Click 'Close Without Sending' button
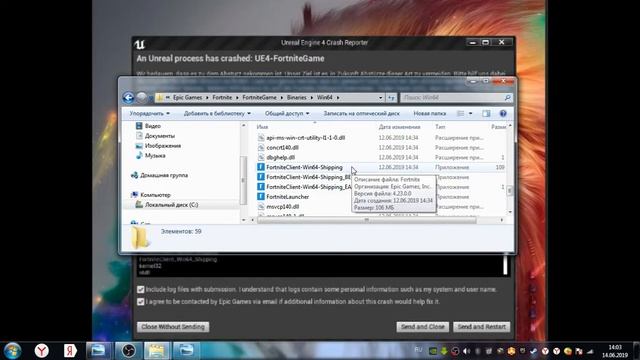Image resolution: width=640 pixels, height=360 pixels. pos(173,327)
